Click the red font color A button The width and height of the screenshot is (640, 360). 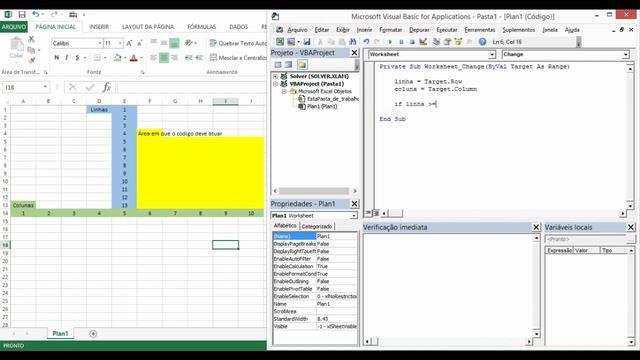coord(133,58)
